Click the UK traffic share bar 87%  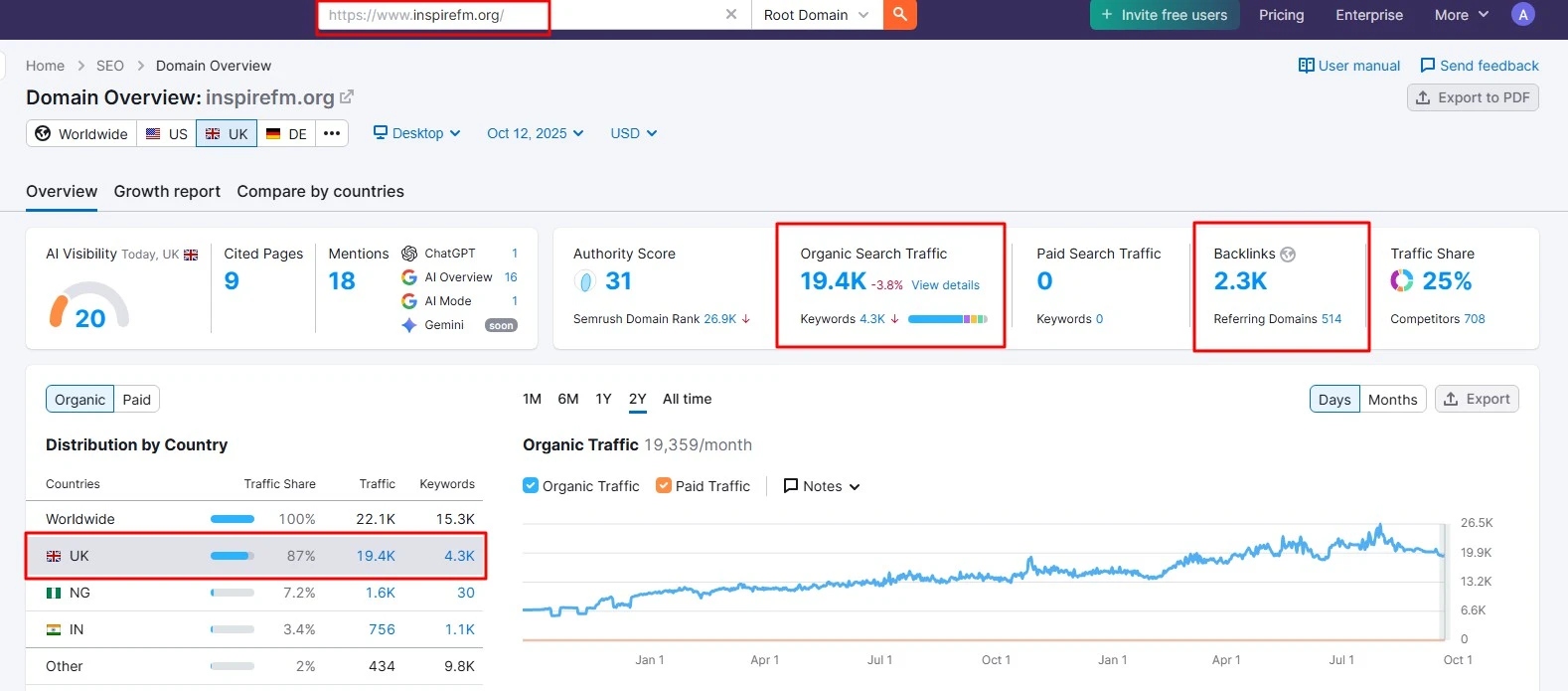[233, 556]
